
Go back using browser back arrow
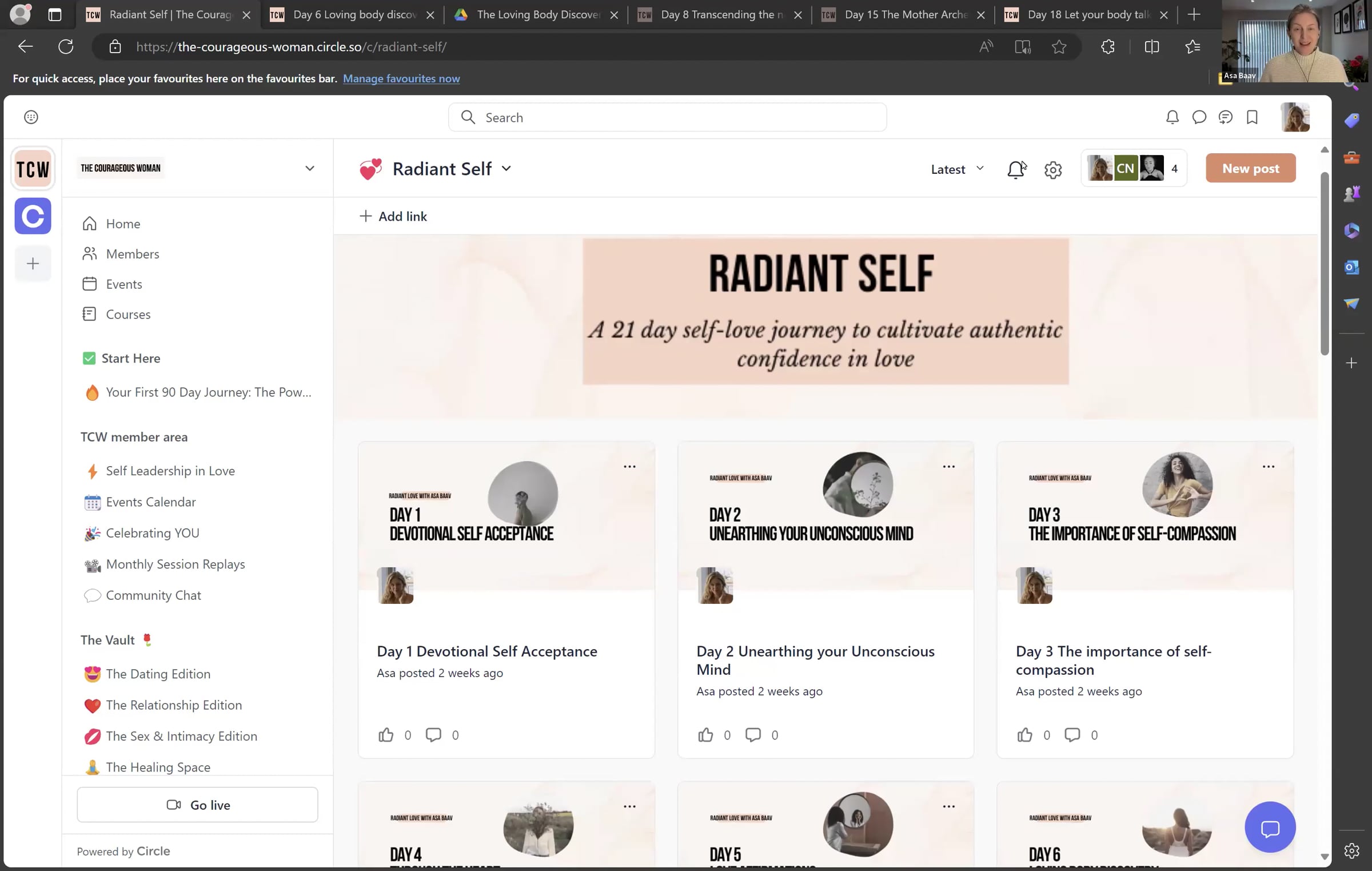coord(25,46)
